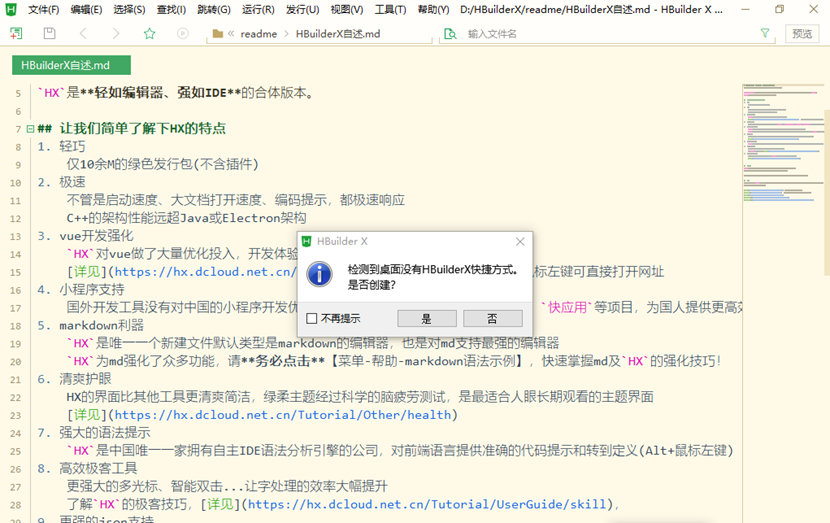This screenshot has height=523, width=830.
Task: Open the 选择(S) menu
Action: [129, 10]
